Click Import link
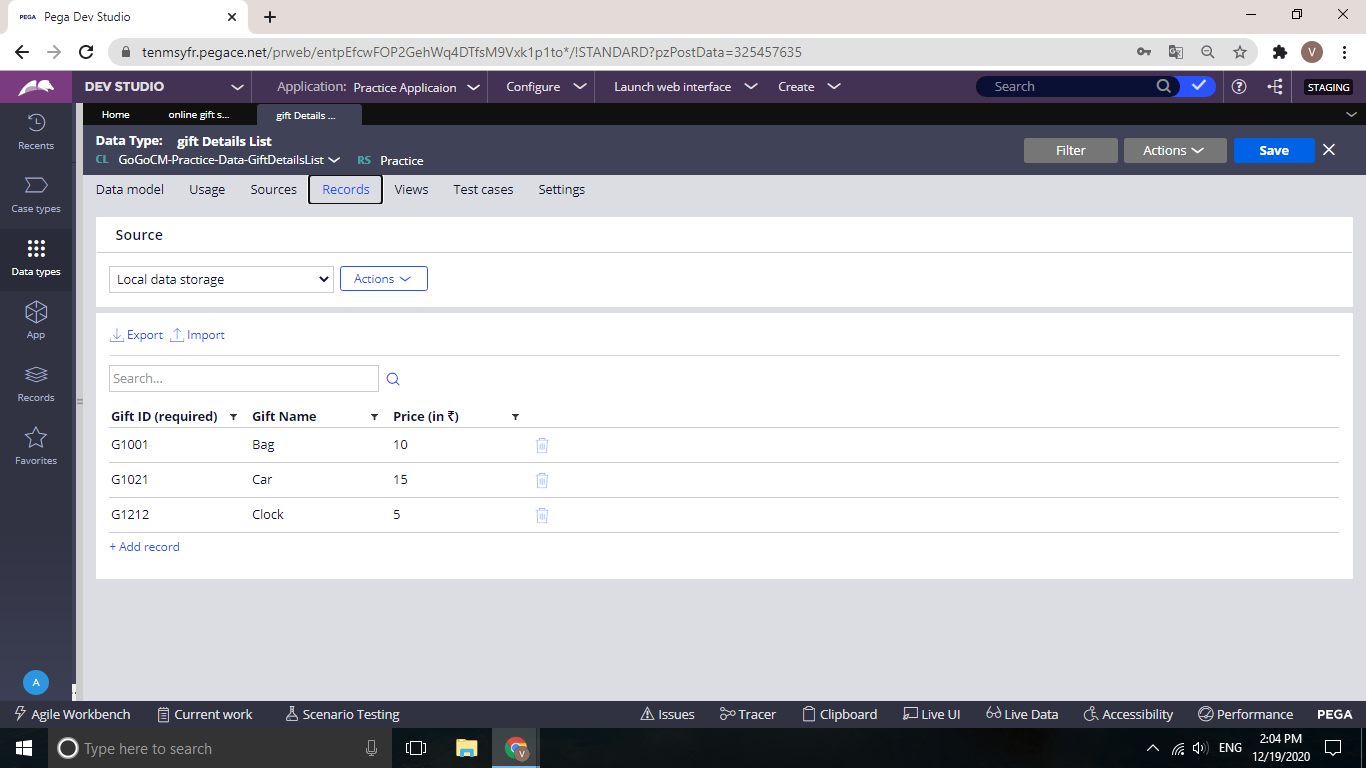 tap(197, 335)
